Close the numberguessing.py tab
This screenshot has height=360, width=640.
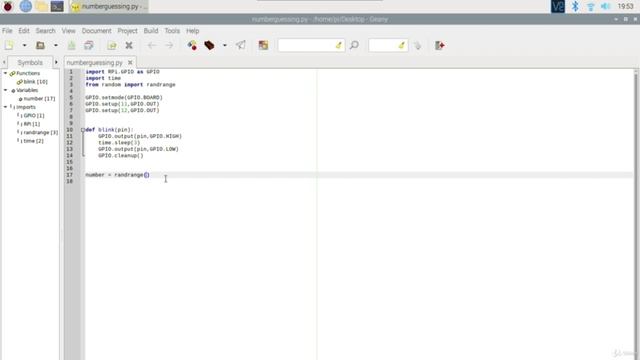pyautogui.click(x=130, y=62)
